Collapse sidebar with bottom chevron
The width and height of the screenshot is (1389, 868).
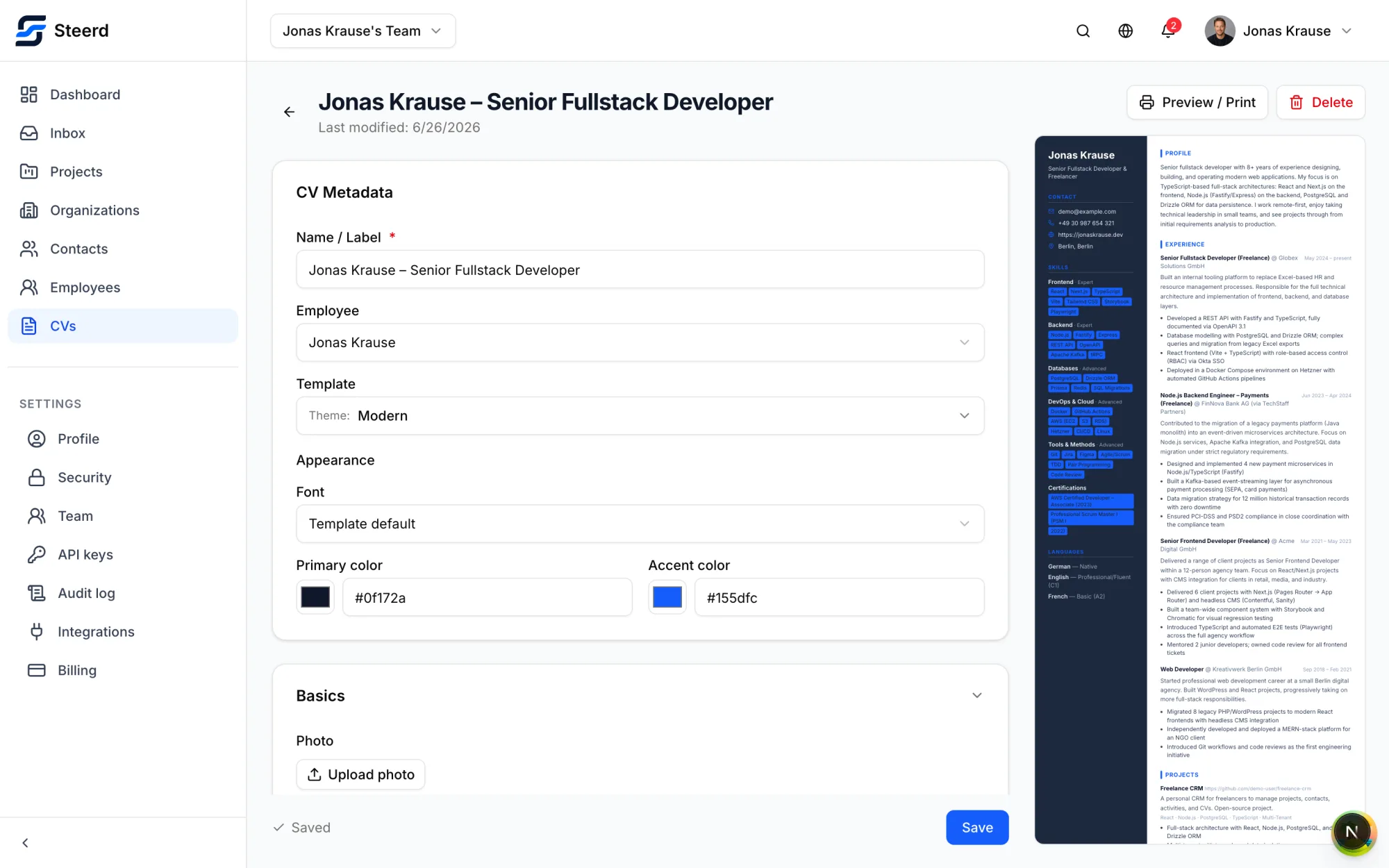25,843
